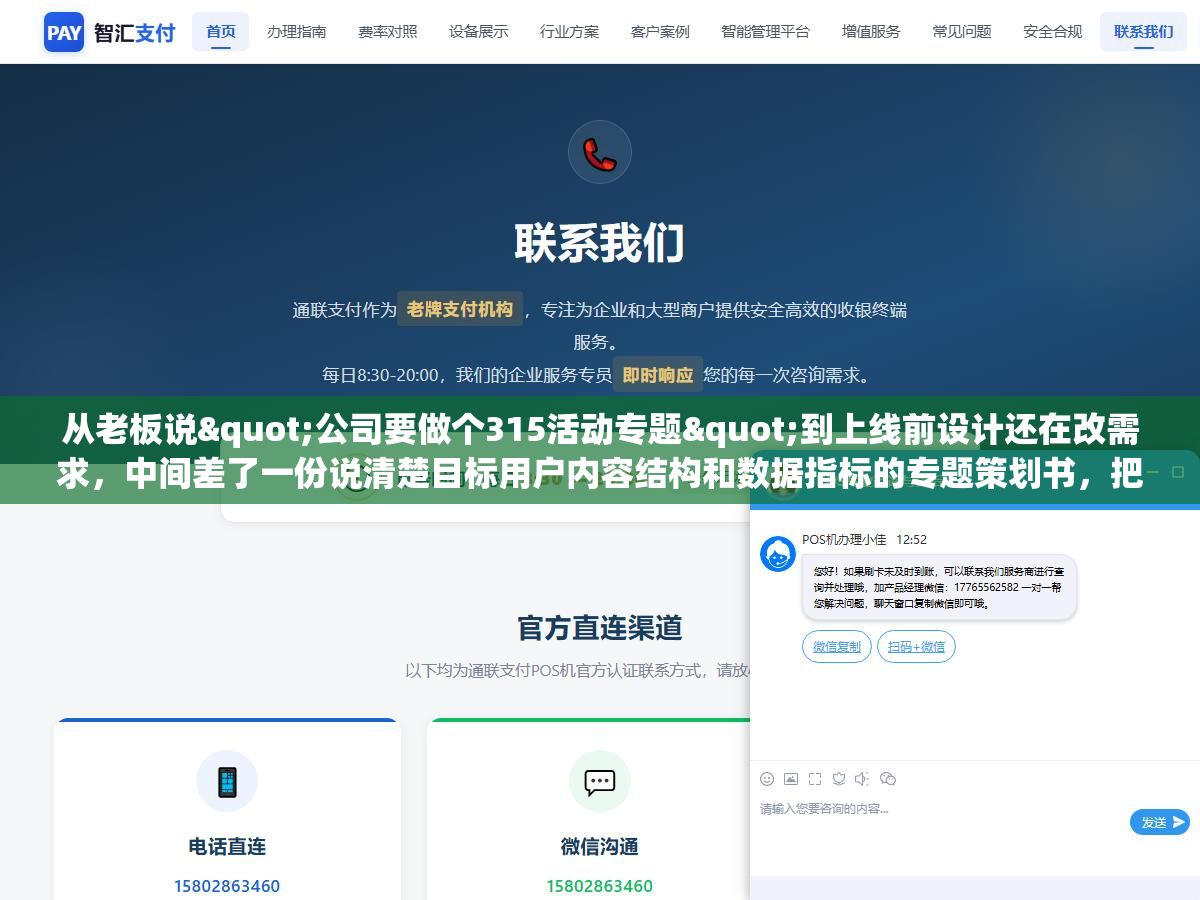Click the 官方直连渠道 section heading
This screenshot has height=900, width=1200.
coord(600,628)
